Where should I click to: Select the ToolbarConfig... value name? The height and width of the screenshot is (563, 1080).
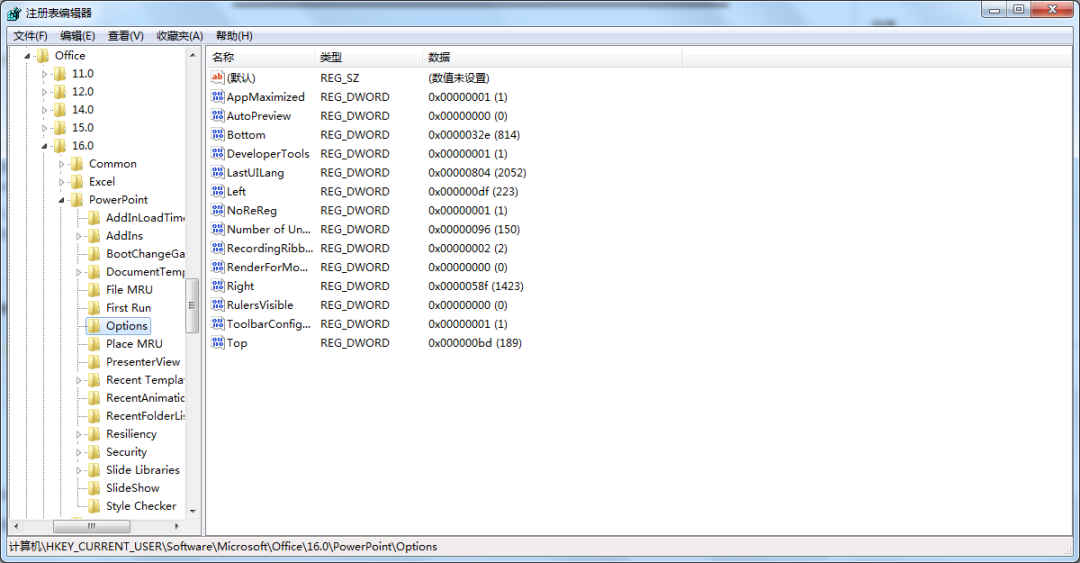click(x=269, y=324)
